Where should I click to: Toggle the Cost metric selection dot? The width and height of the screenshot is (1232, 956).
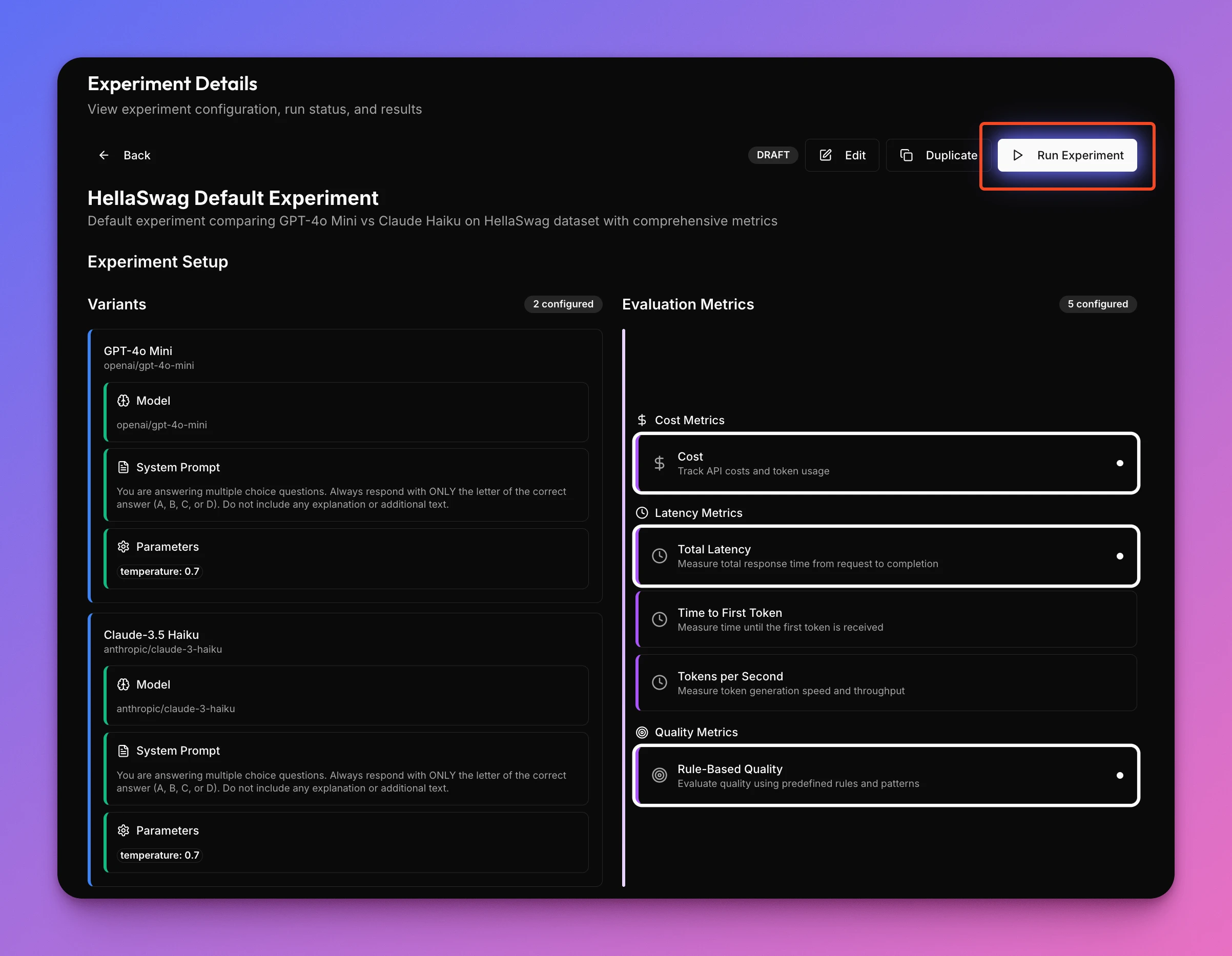(1119, 463)
